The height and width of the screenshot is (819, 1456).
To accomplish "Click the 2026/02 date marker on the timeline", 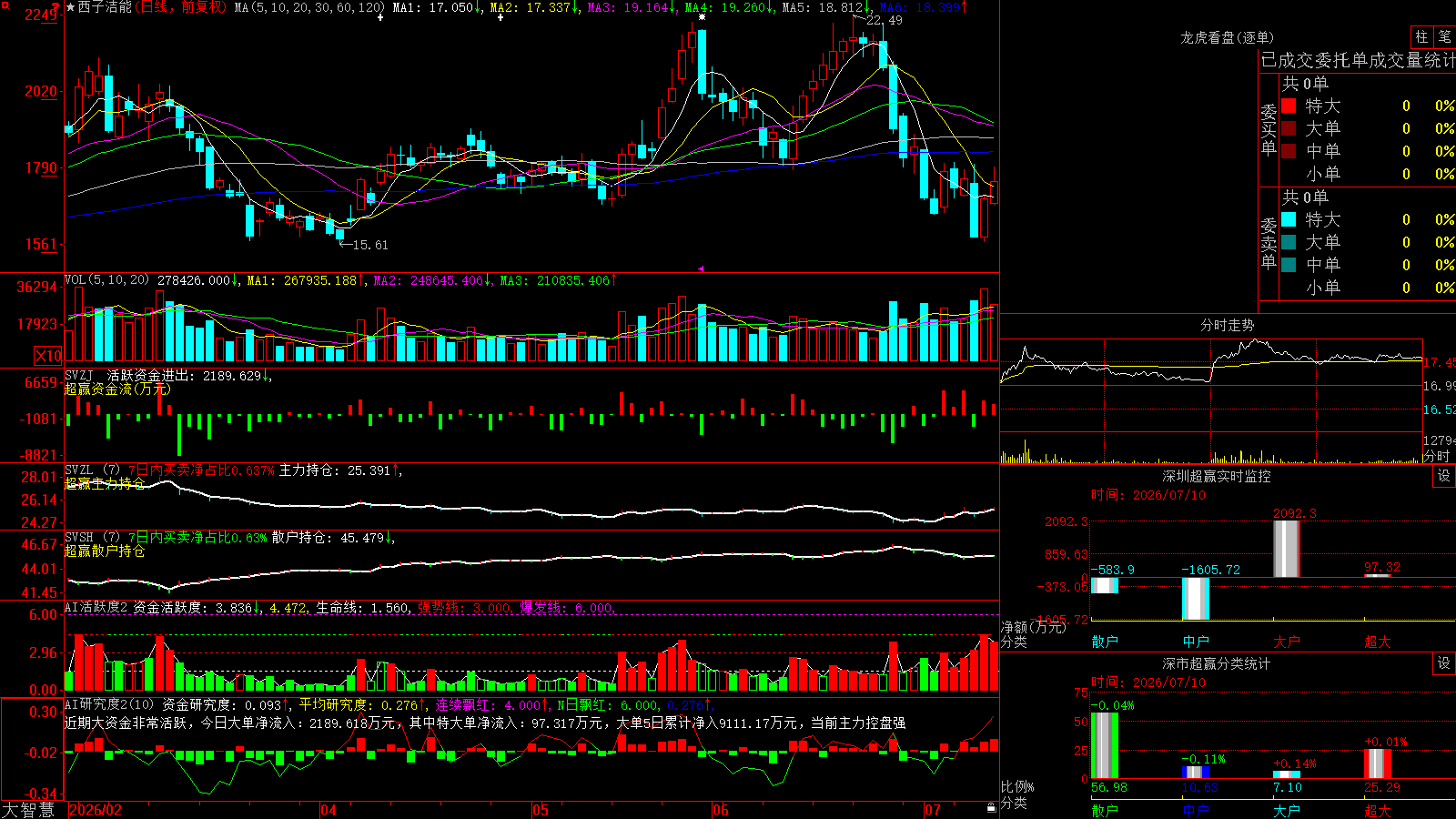I will 96,810.
